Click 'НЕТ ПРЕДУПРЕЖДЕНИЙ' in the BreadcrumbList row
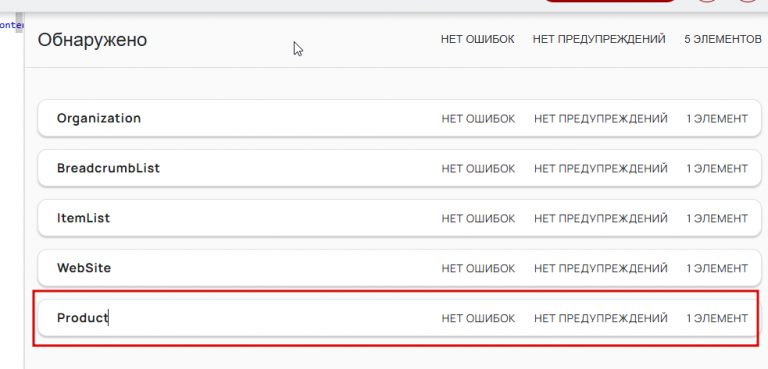The image size is (768, 369). tap(601, 169)
